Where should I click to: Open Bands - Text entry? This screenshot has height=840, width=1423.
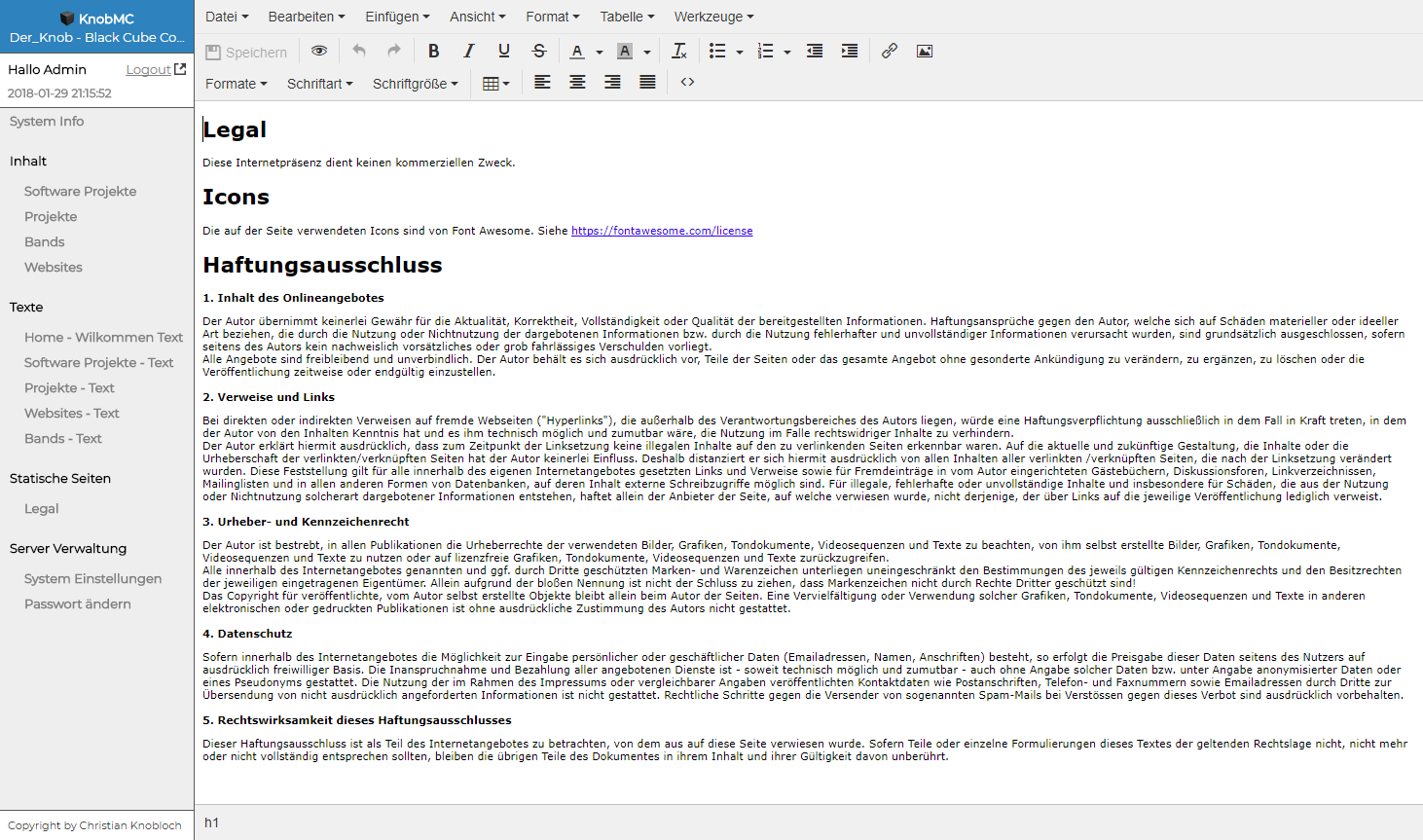63,439
